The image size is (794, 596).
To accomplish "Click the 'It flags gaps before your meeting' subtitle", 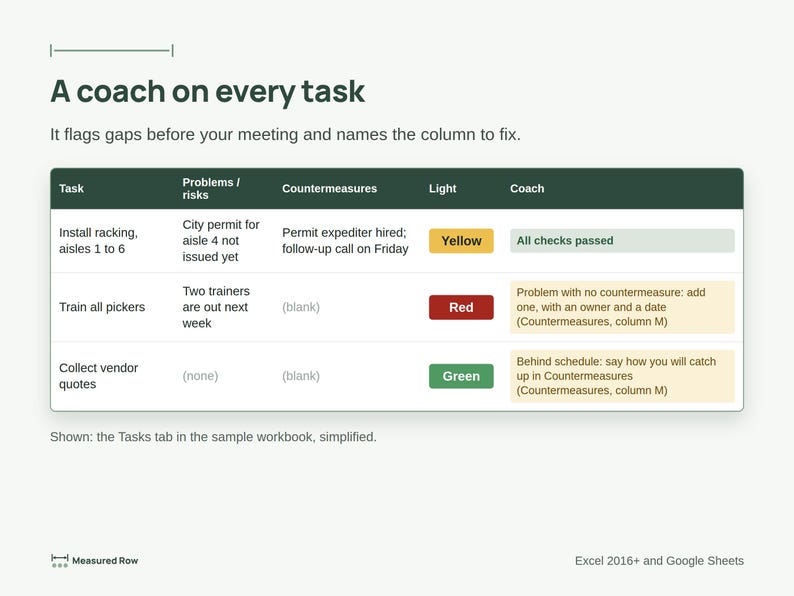I will 285,135.
